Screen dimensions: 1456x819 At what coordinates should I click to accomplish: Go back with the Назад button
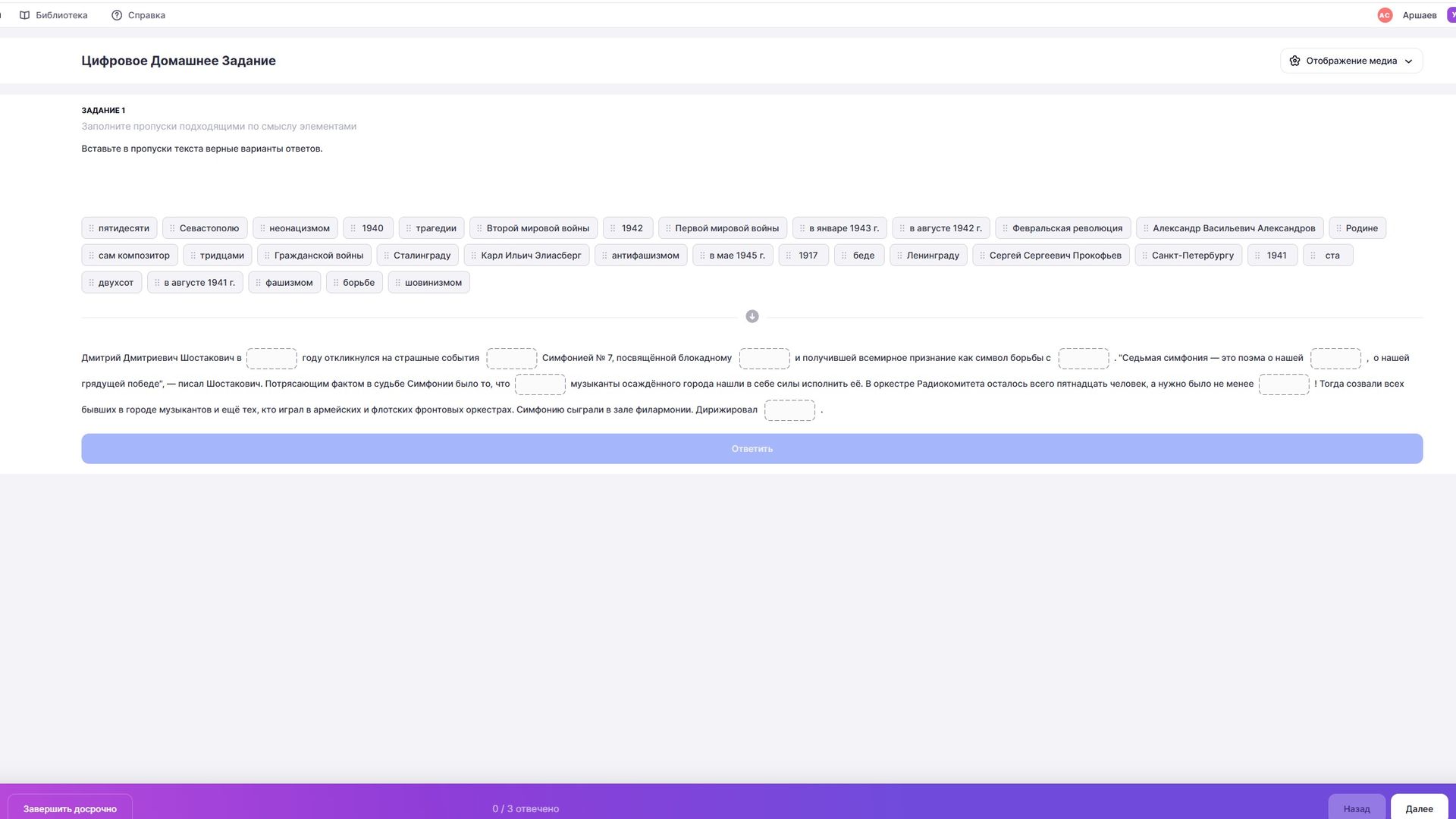[1357, 808]
